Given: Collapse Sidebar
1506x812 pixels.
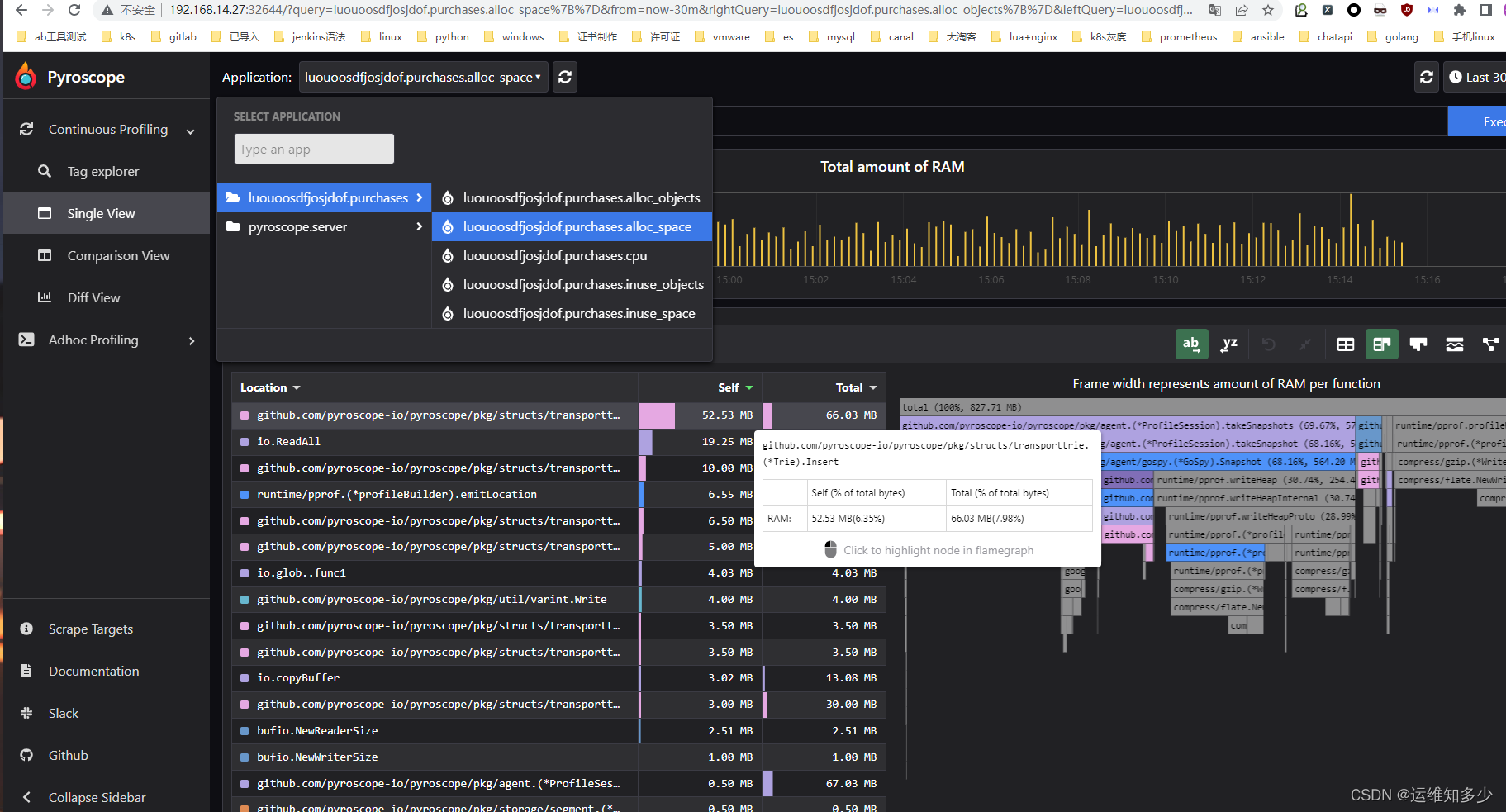Looking at the screenshot, I should (x=107, y=797).
